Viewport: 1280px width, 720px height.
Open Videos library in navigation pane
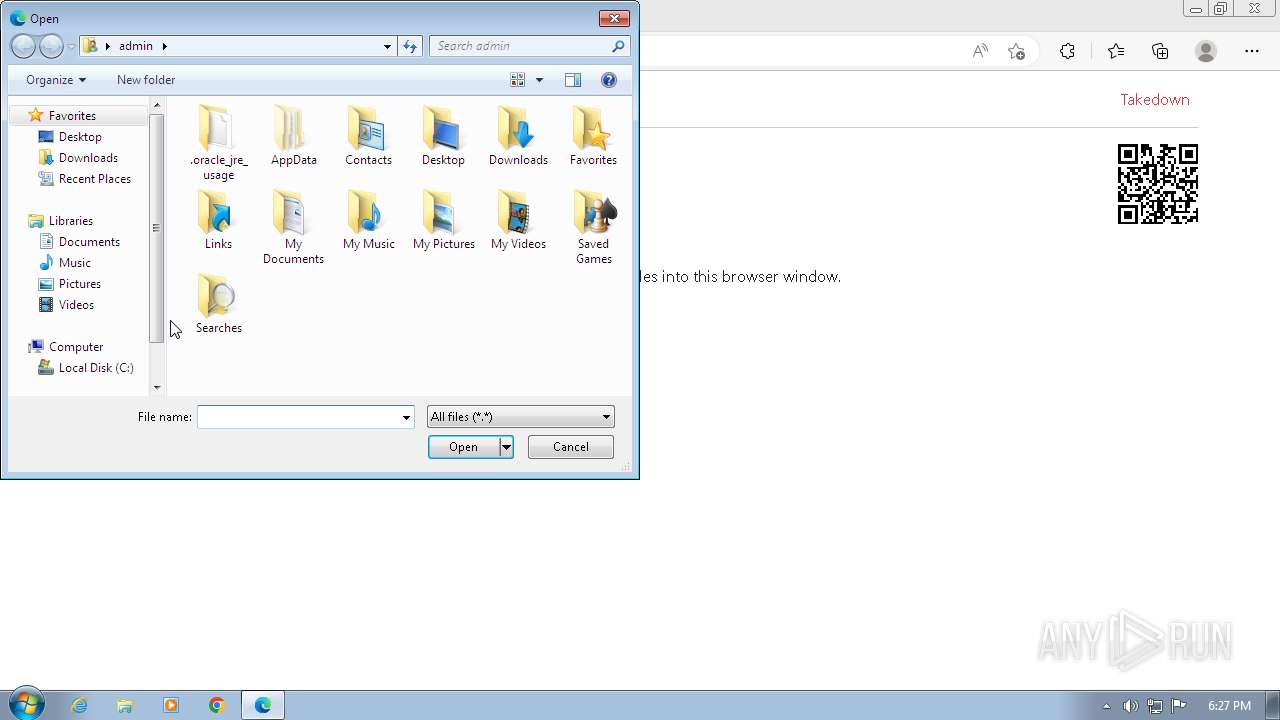[x=76, y=305]
